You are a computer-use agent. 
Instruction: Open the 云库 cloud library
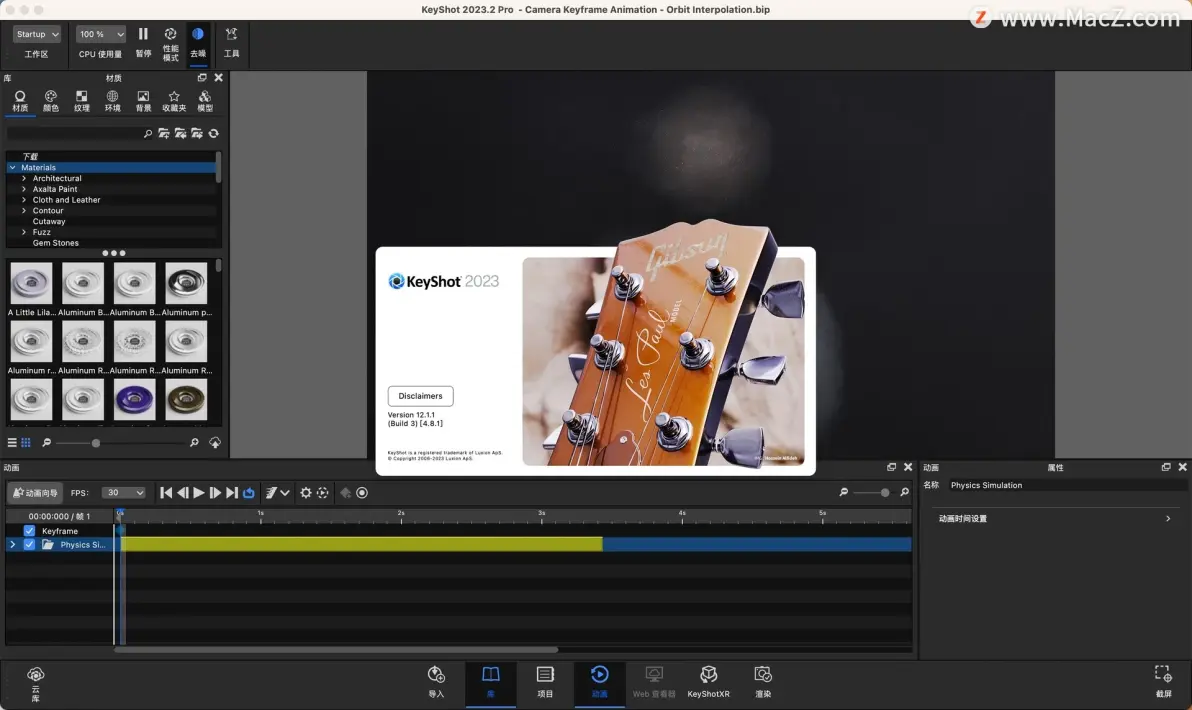click(35, 683)
